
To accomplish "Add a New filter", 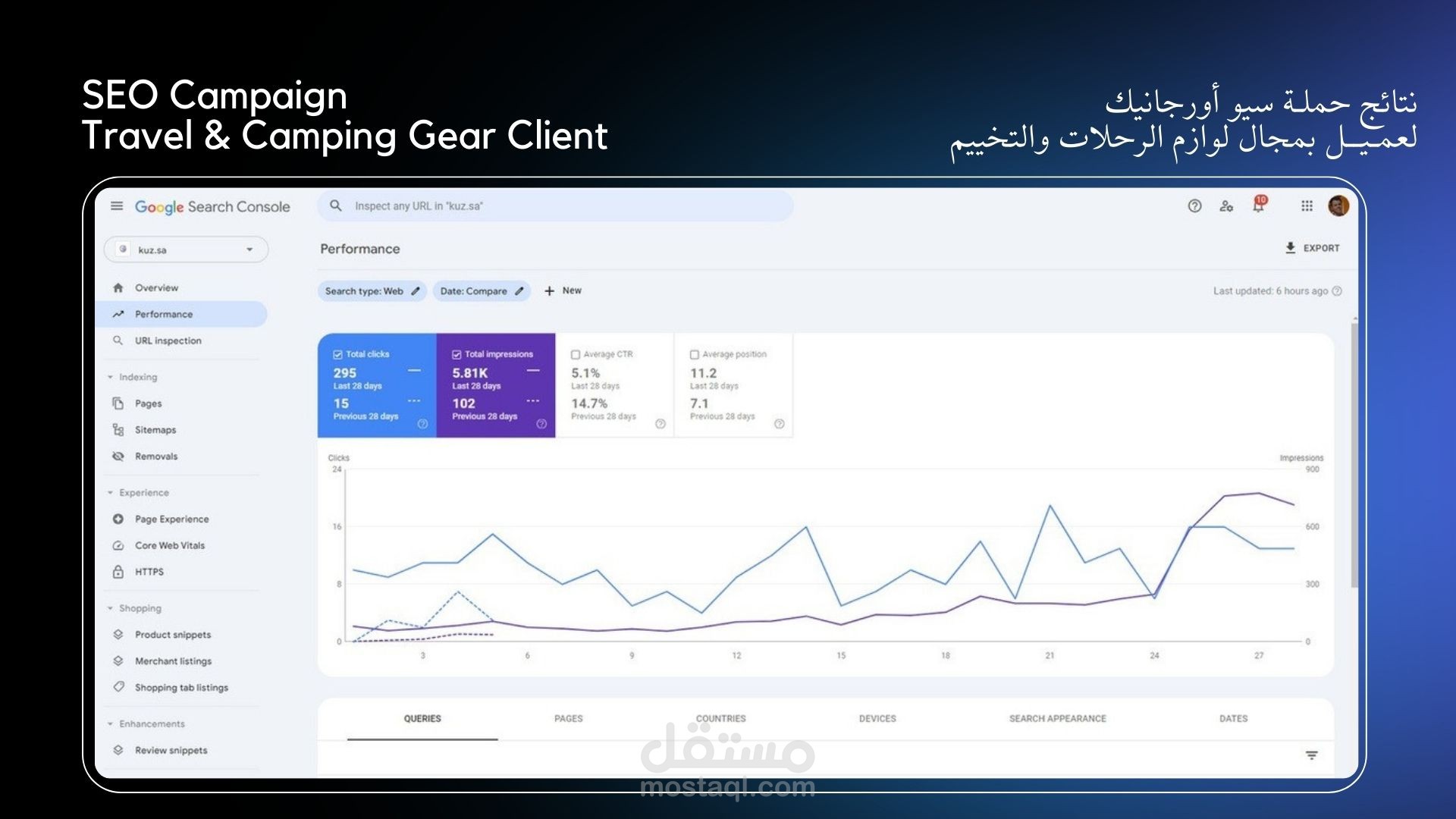I will (563, 290).
